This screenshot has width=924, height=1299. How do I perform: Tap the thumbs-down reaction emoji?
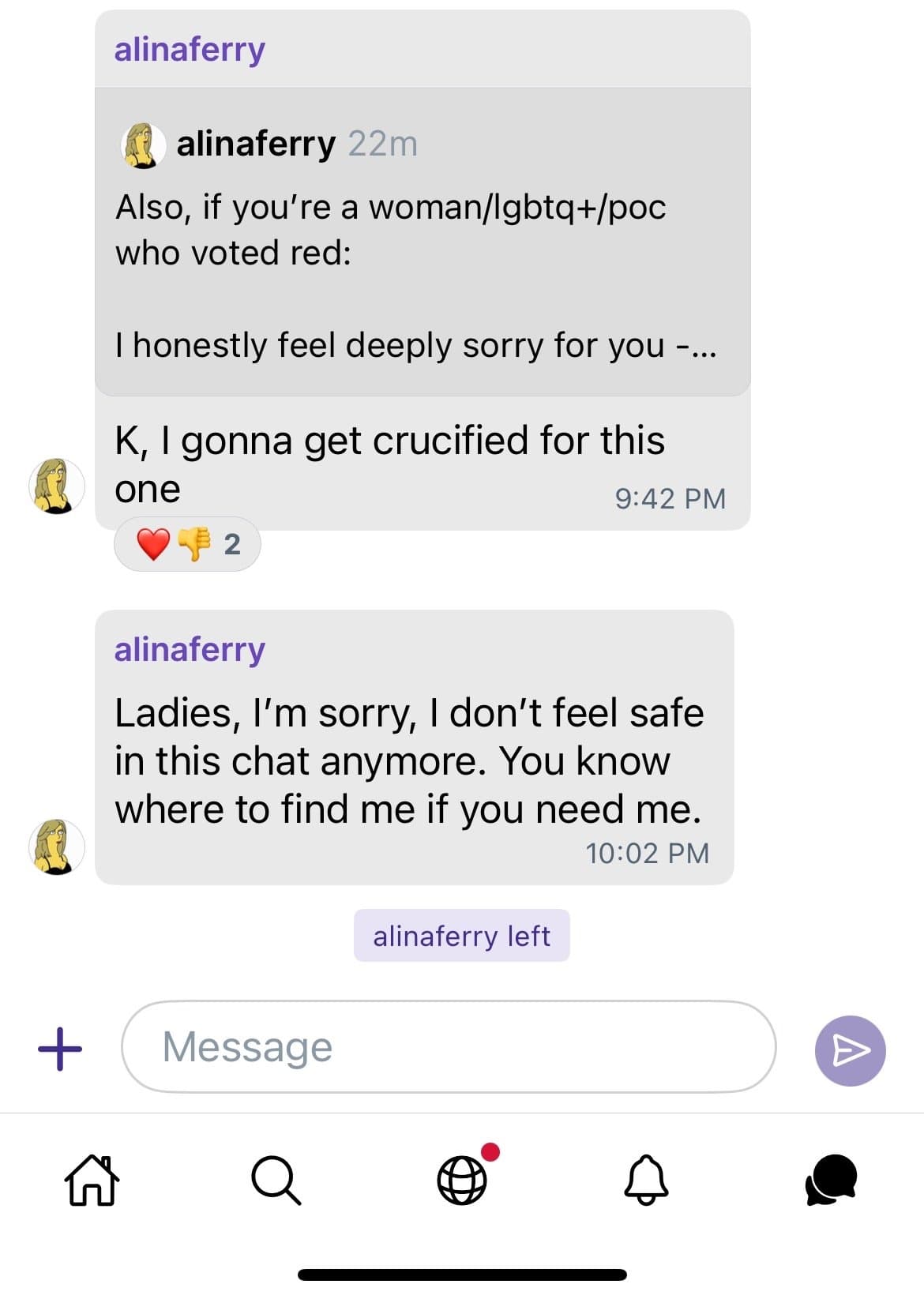pyautogui.click(x=194, y=544)
